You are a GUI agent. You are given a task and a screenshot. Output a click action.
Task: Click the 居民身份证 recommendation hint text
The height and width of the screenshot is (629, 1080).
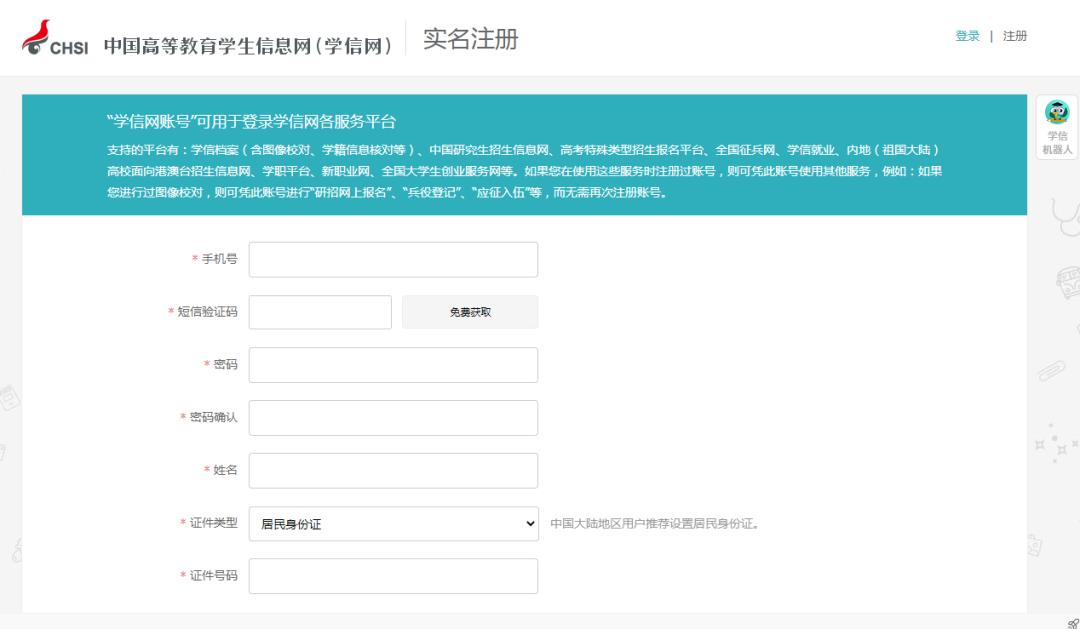click(655, 523)
